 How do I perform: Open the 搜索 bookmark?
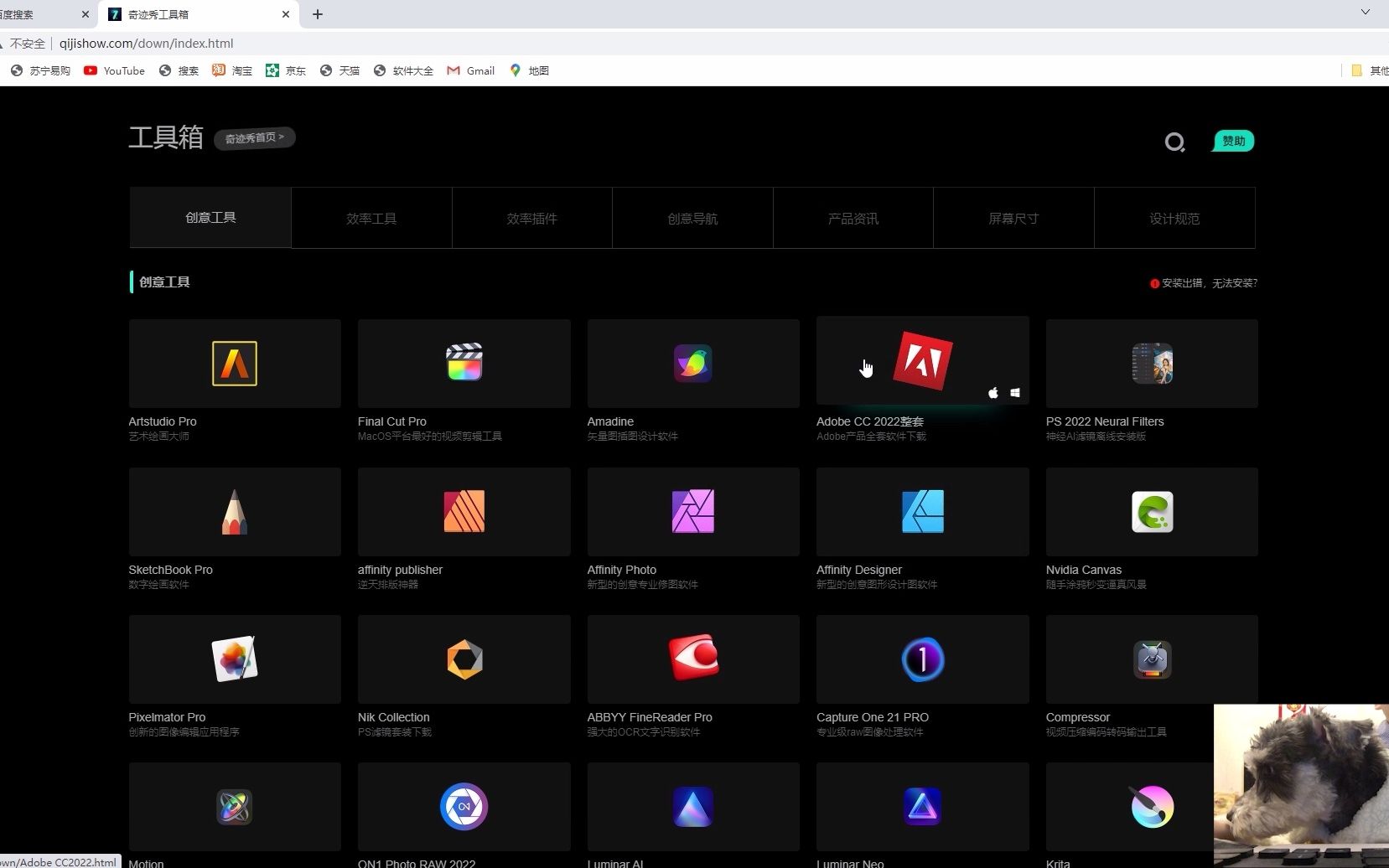(x=179, y=71)
